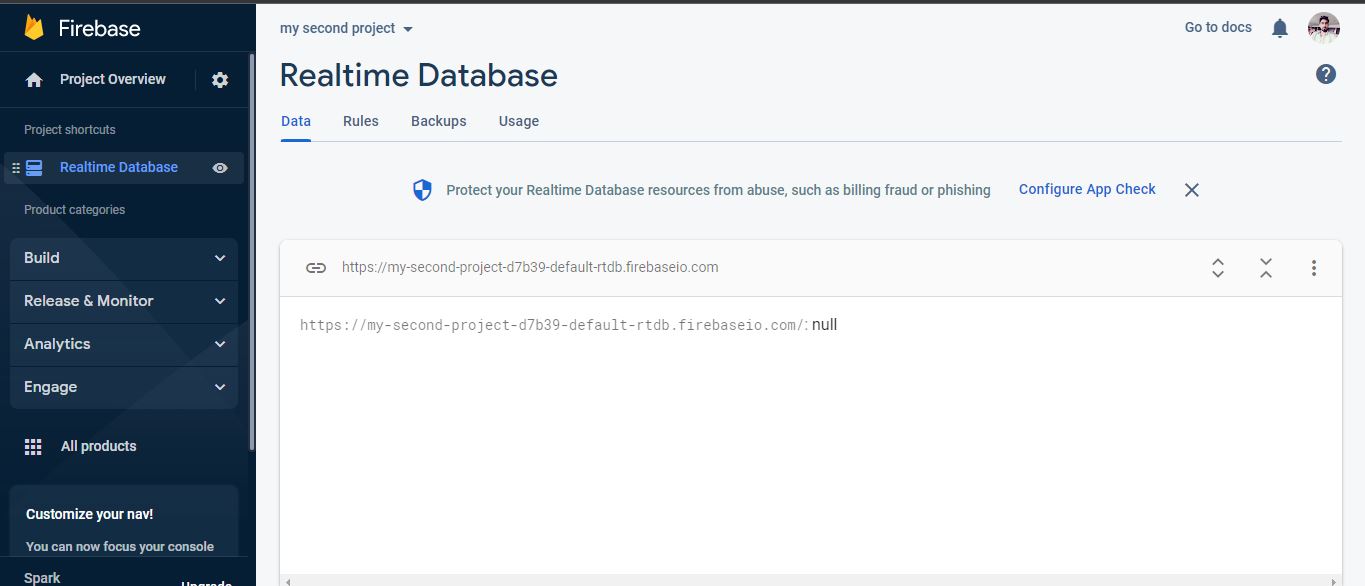Click the notifications bell icon
Viewport: 1365px width, 586px height.
pos(1280,28)
